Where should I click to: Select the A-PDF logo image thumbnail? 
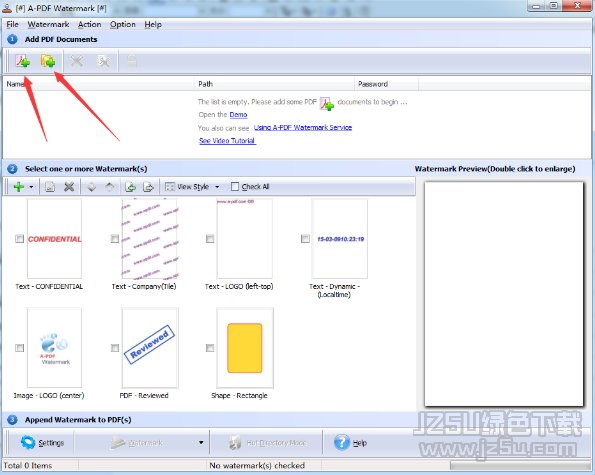click(x=54, y=348)
